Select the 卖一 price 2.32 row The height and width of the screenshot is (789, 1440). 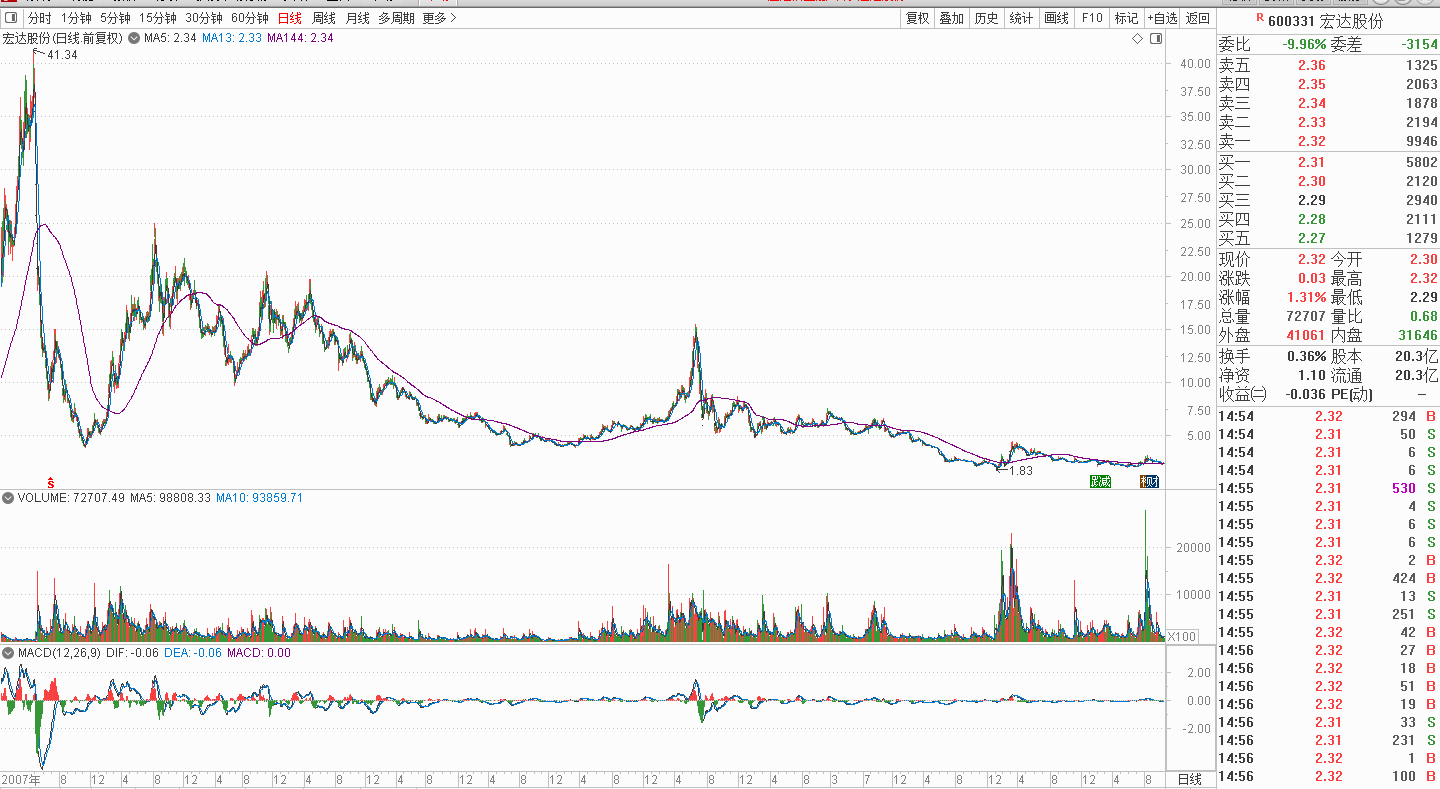1328,141
